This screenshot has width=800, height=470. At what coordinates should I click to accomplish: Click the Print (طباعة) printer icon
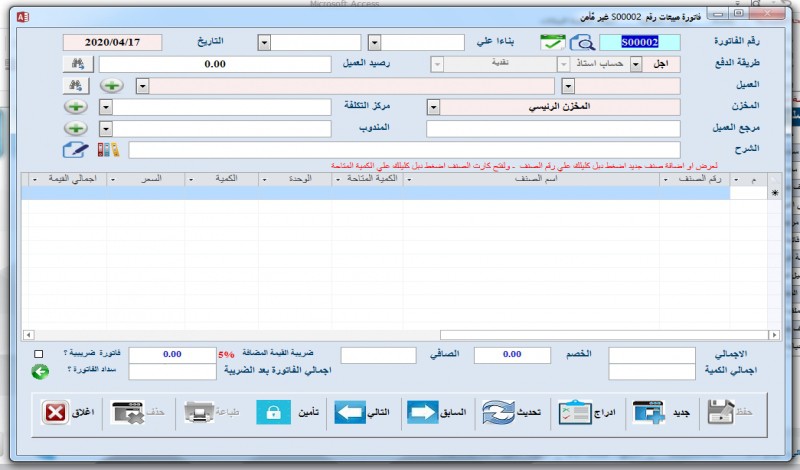(199, 412)
